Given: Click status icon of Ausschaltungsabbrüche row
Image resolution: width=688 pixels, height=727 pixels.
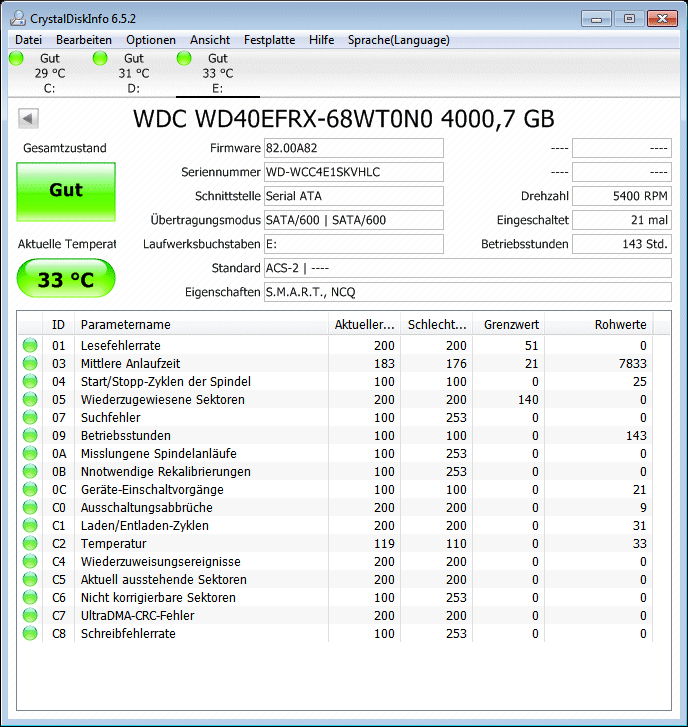Looking at the screenshot, I should click(30, 508).
